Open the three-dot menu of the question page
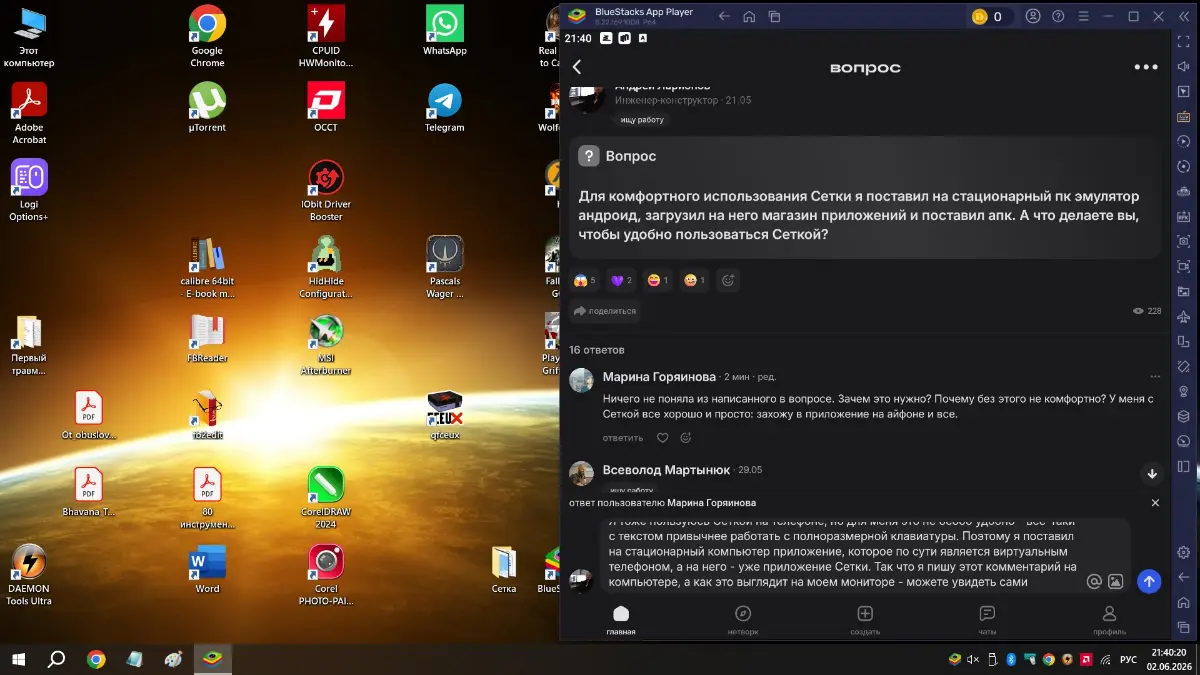The height and width of the screenshot is (675, 1200). tap(1145, 67)
